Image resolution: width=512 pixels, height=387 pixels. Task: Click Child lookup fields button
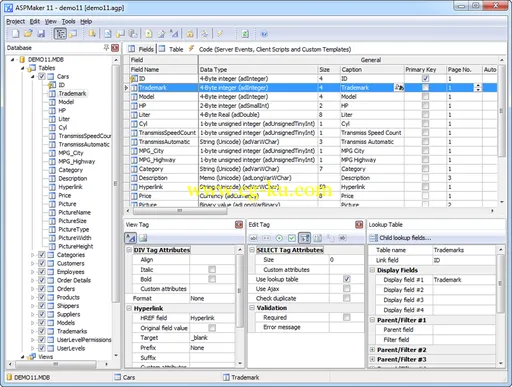[401, 238]
